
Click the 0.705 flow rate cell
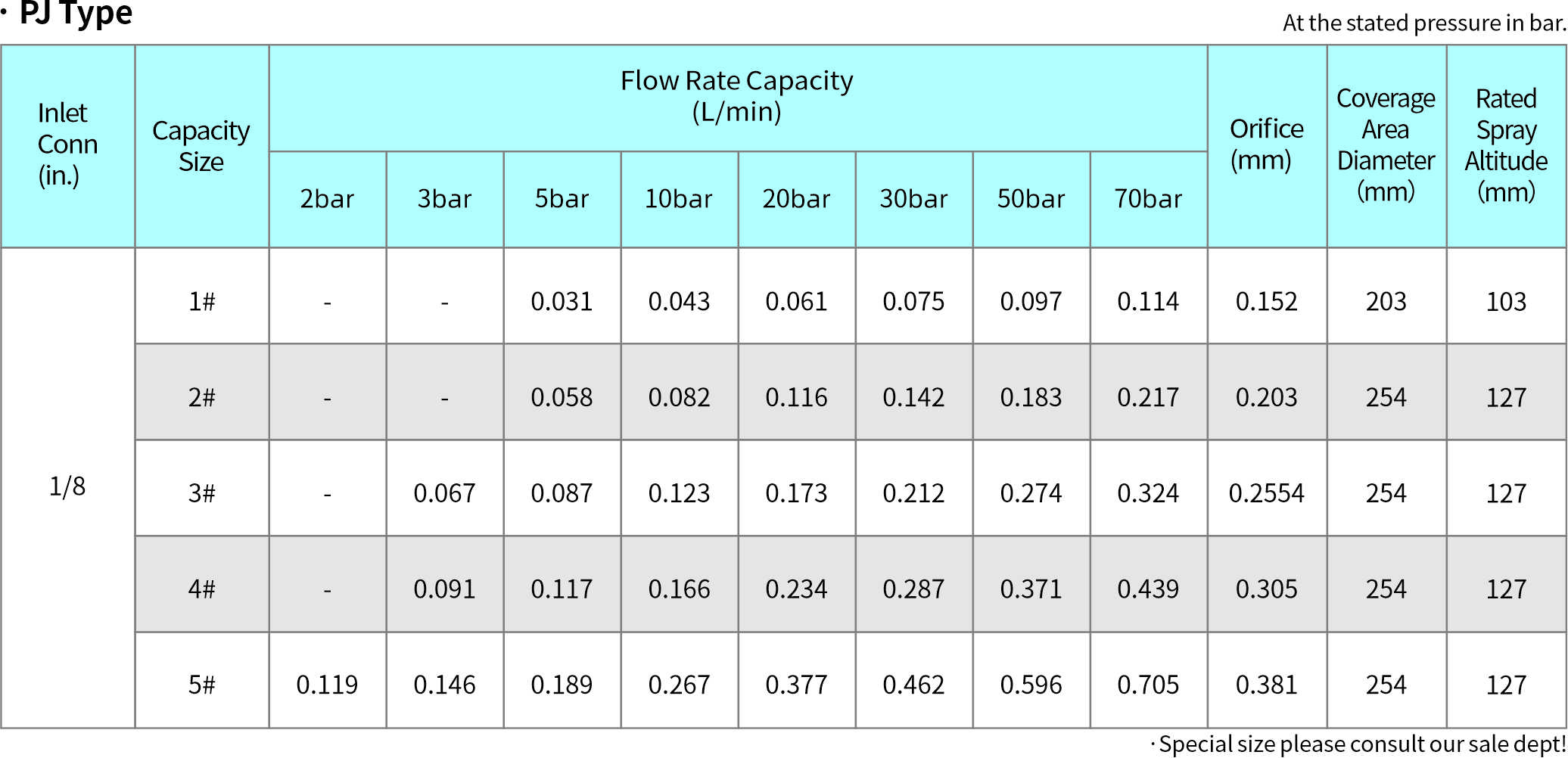click(x=1148, y=685)
